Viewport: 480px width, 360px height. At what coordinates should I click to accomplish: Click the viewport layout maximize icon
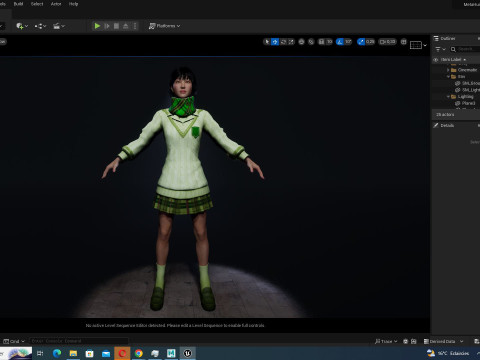[x=404, y=42]
